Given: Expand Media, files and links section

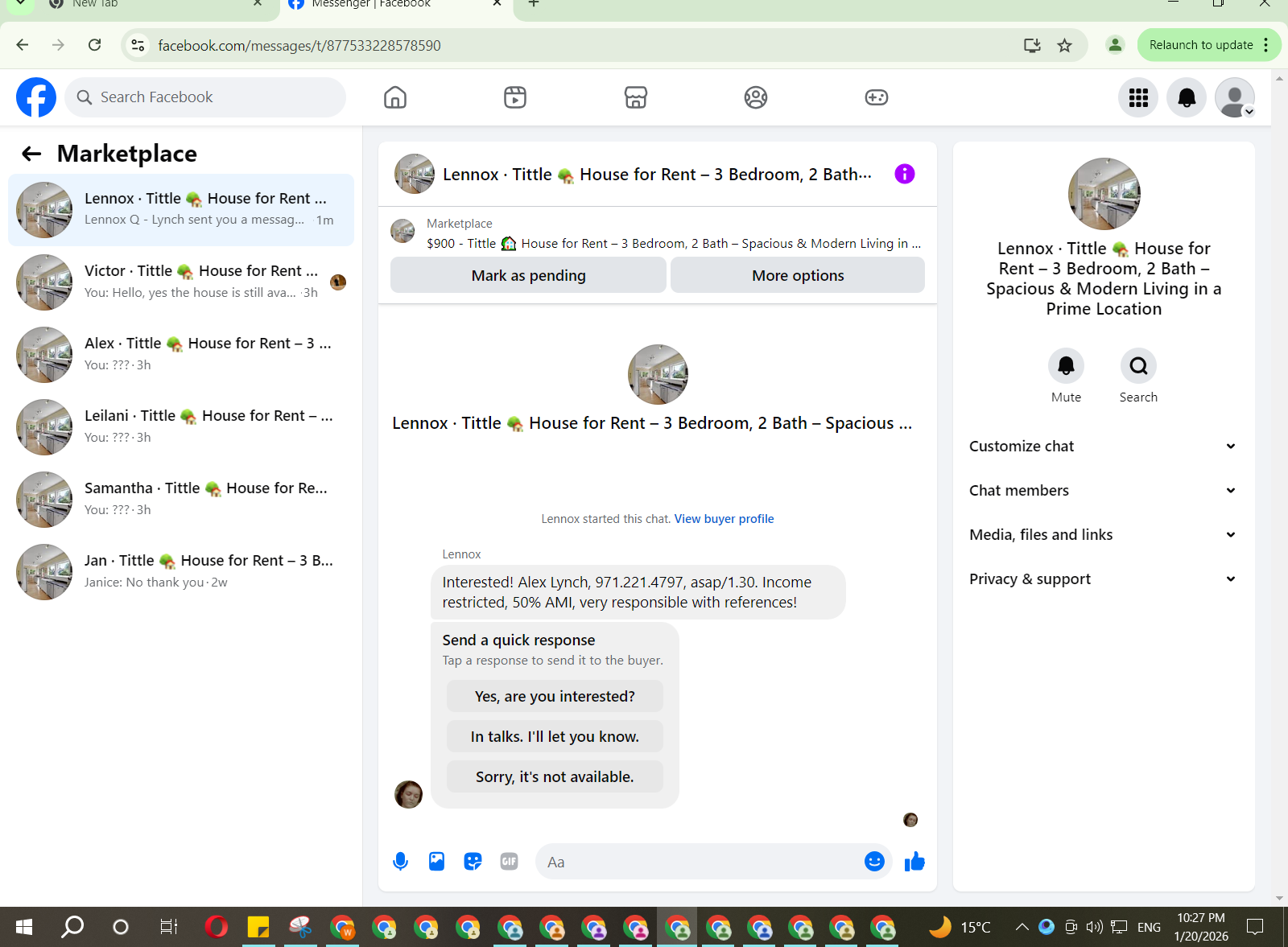Looking at the screenshot, I should pos(1102,535).
